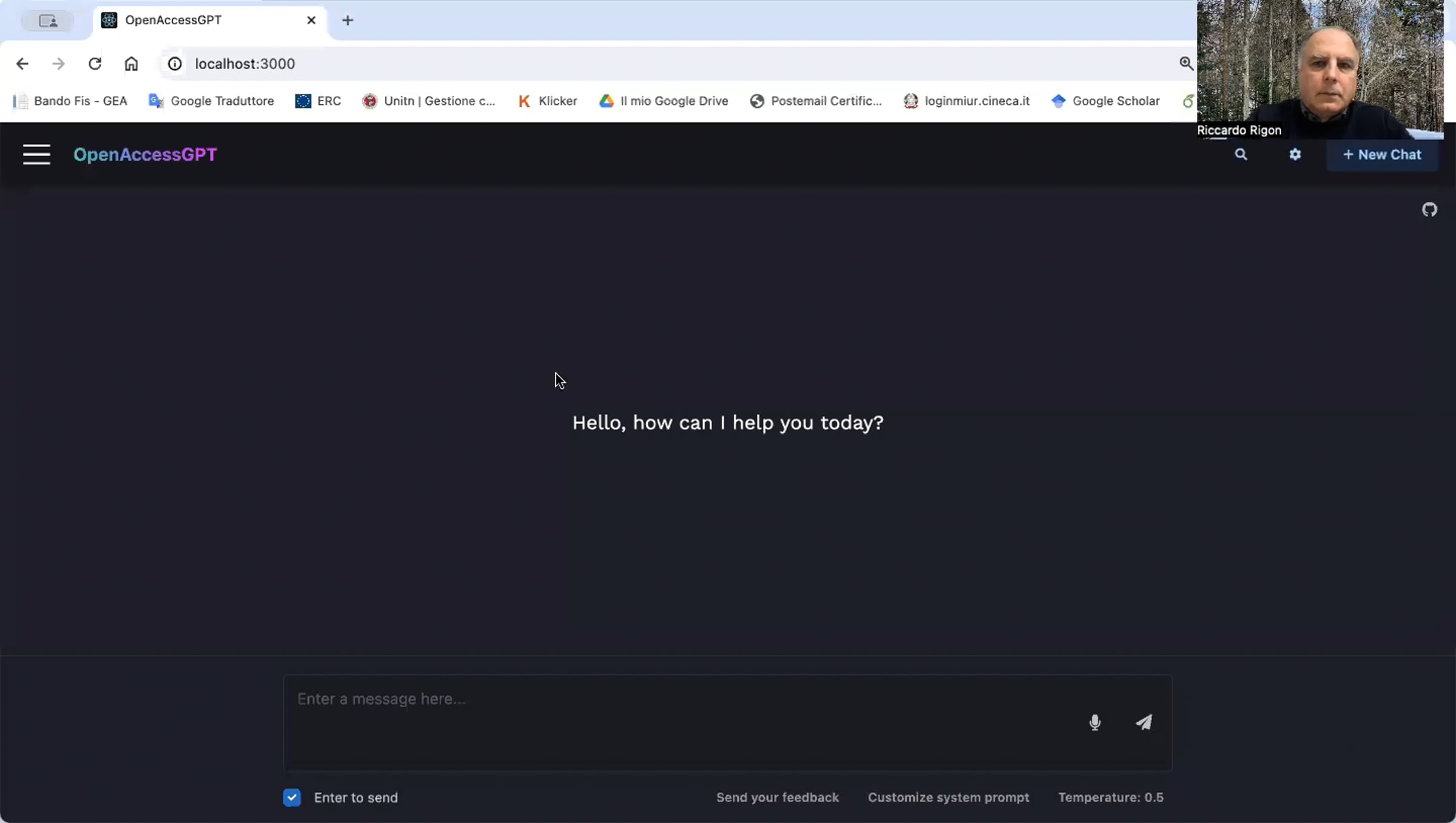Open the GitHub icon link
The width and height of the screenshot is (1456, 823).
(x=1429, y=210)
